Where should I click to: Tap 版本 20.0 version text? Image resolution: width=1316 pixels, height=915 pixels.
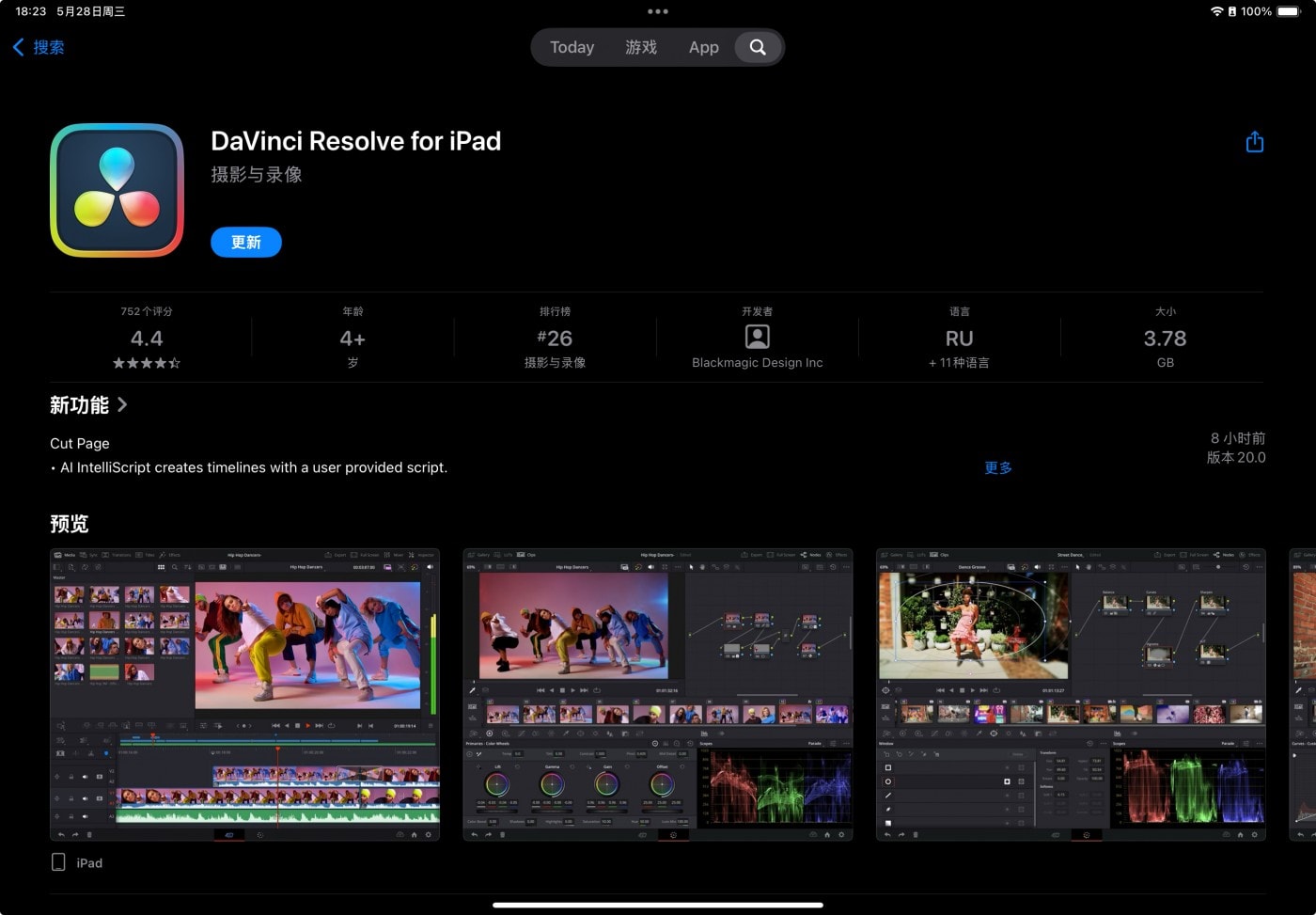coord(1236,458)
